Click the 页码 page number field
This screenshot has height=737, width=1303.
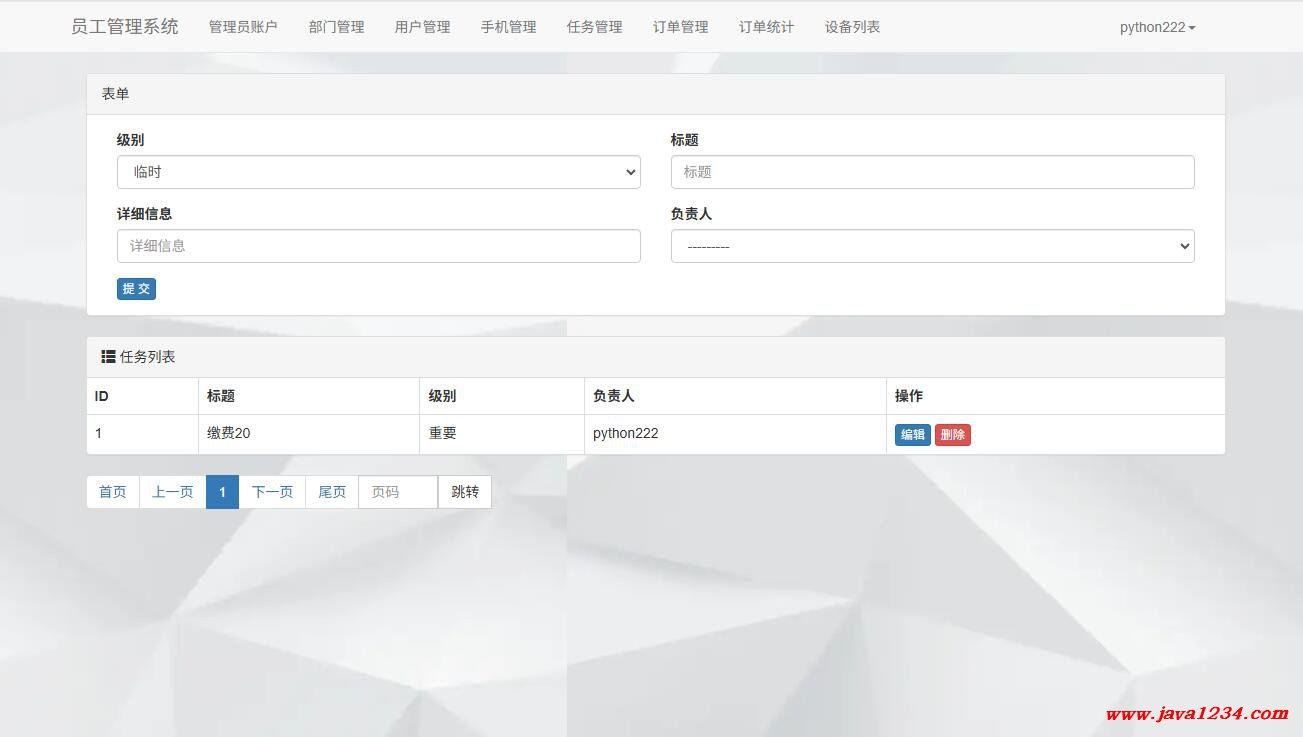397,492
